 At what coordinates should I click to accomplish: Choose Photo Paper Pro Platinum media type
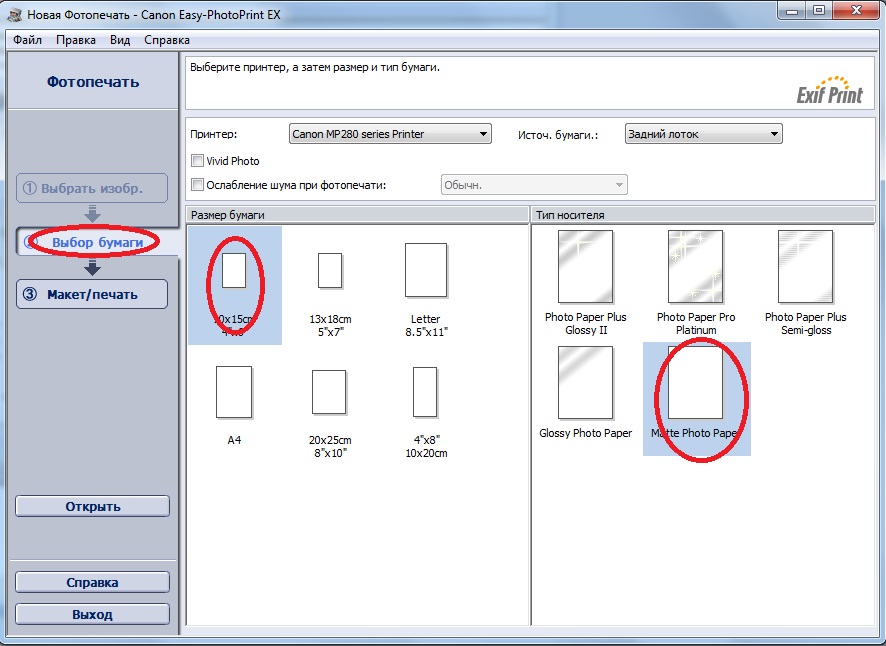(696, 283)
